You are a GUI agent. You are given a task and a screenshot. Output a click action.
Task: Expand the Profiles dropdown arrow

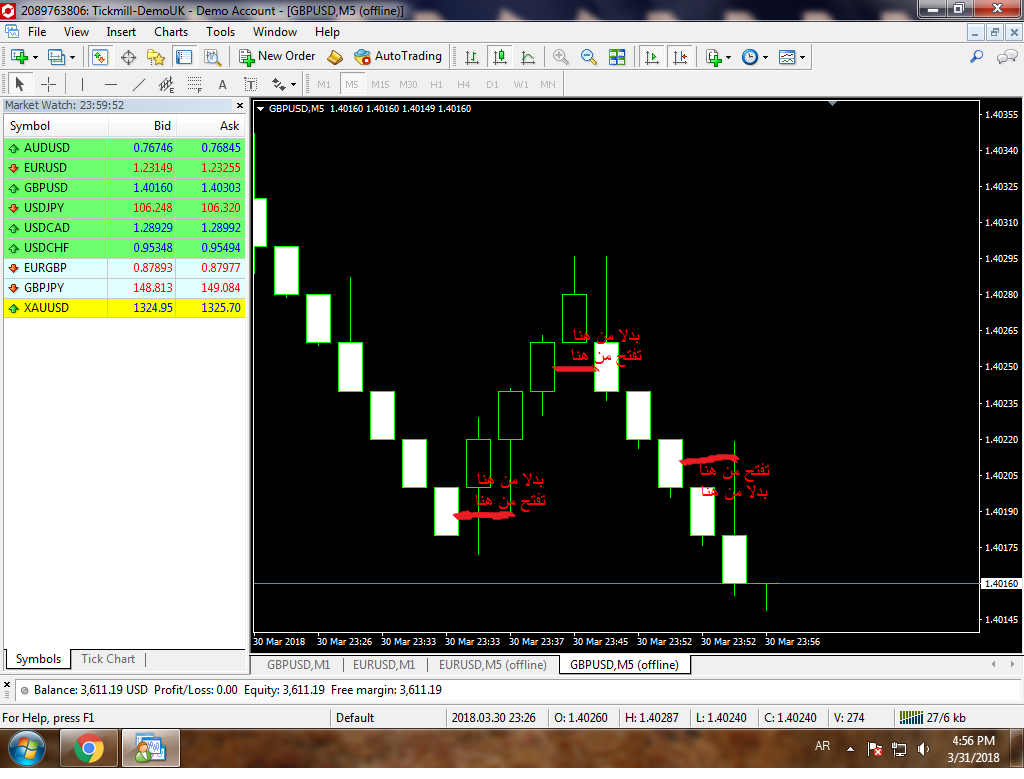[x=73, y=57]
